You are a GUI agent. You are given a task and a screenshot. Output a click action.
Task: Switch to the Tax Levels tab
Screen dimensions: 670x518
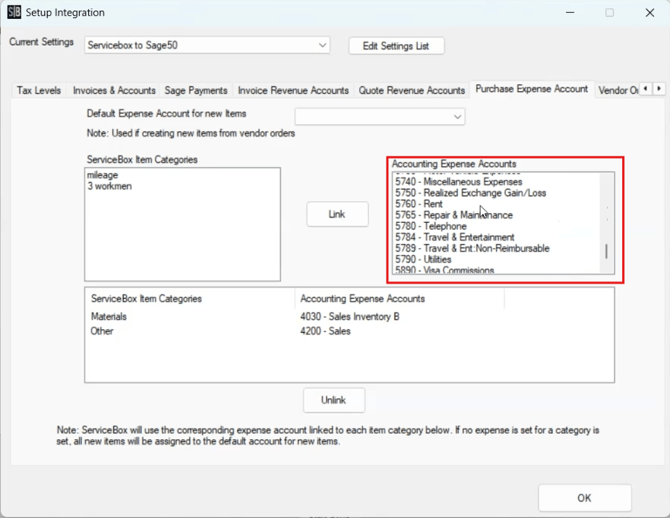click(39, 91)
